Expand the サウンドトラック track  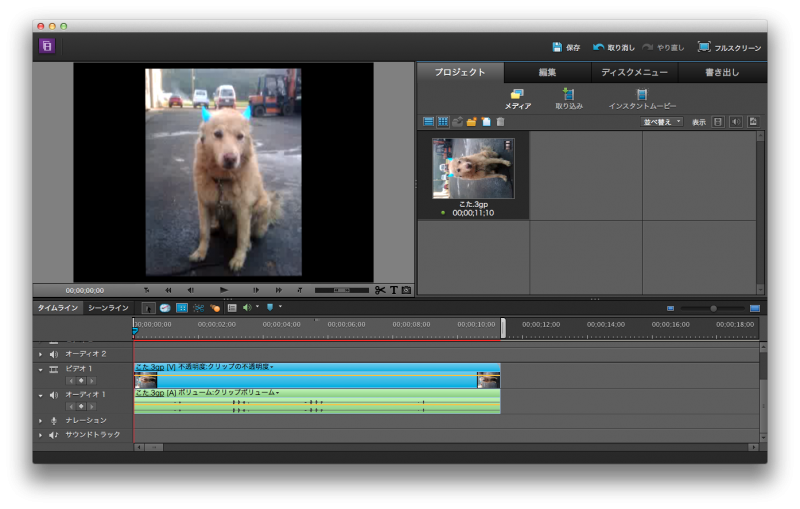pyautogui.click(x=40, y=435)
